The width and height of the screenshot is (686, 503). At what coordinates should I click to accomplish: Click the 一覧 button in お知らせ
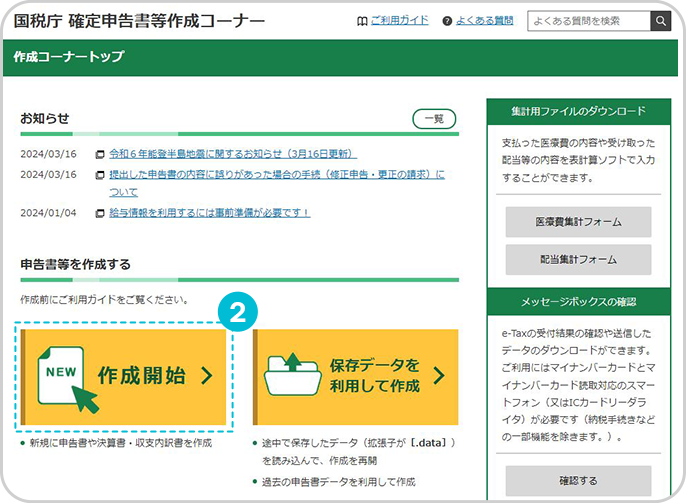click(x=434, y=119)
